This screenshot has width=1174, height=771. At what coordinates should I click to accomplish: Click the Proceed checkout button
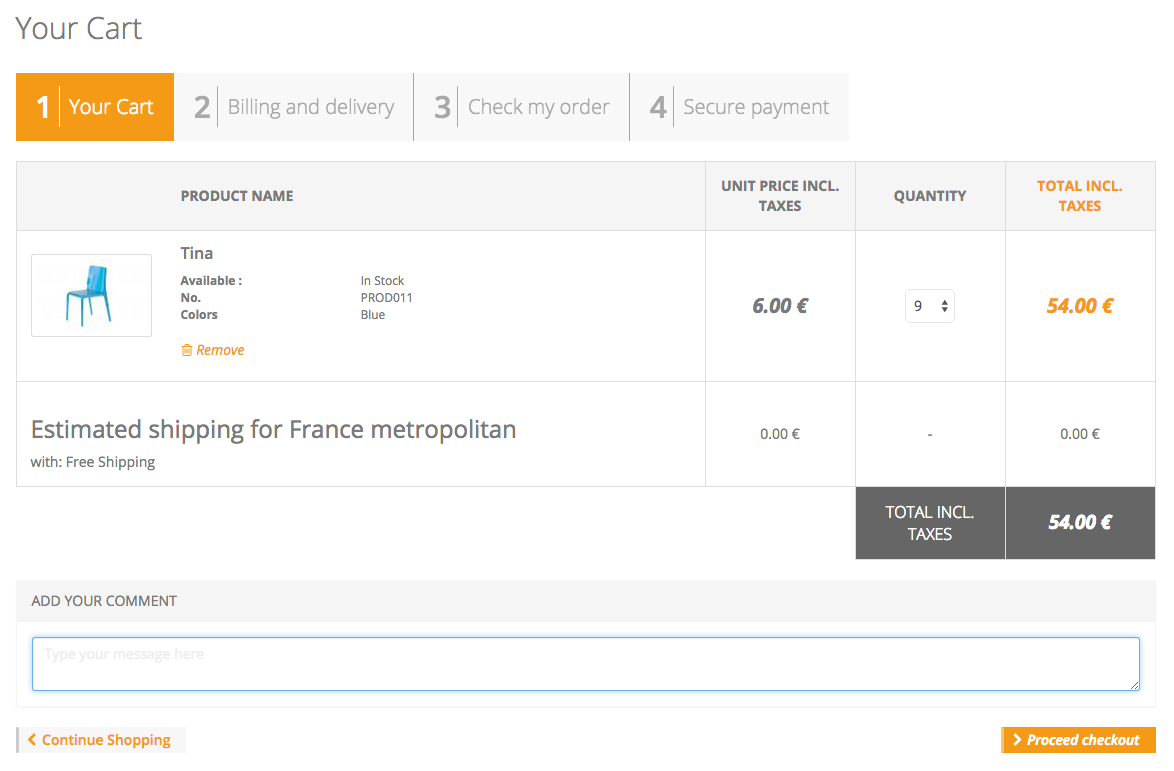point(1078,740)
